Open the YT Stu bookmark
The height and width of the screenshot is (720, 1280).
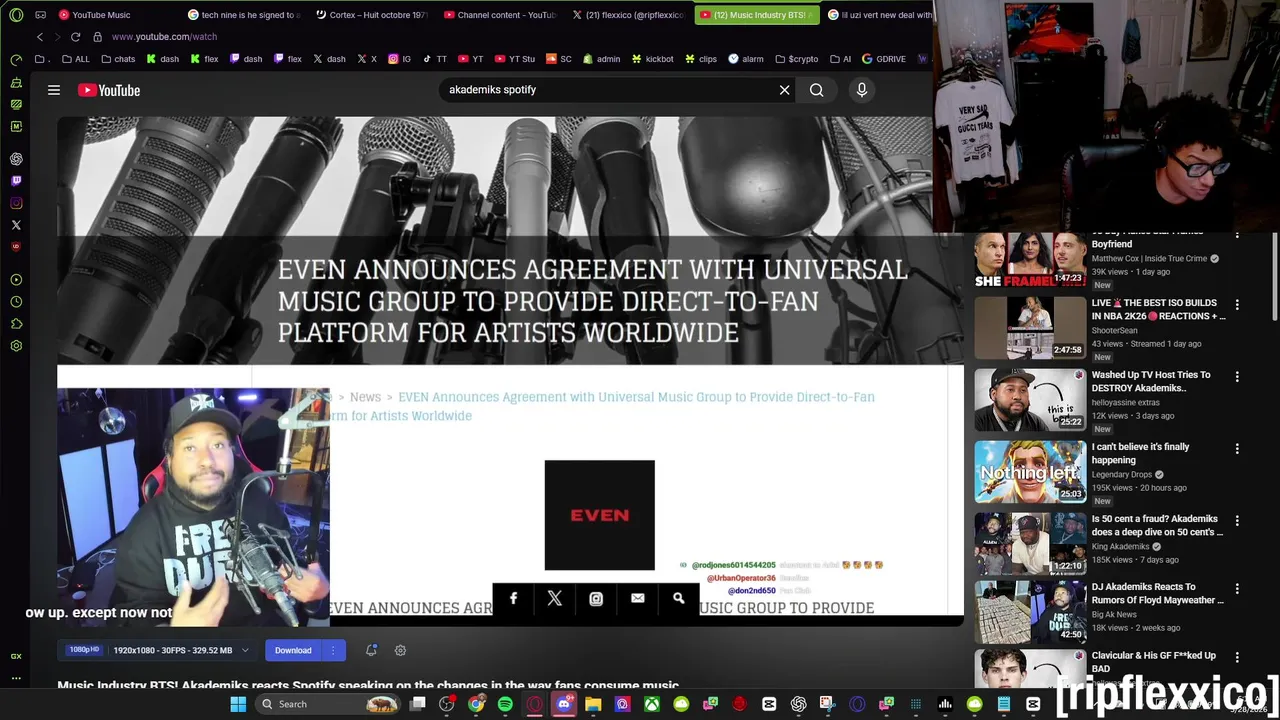[x=514, y=59]
